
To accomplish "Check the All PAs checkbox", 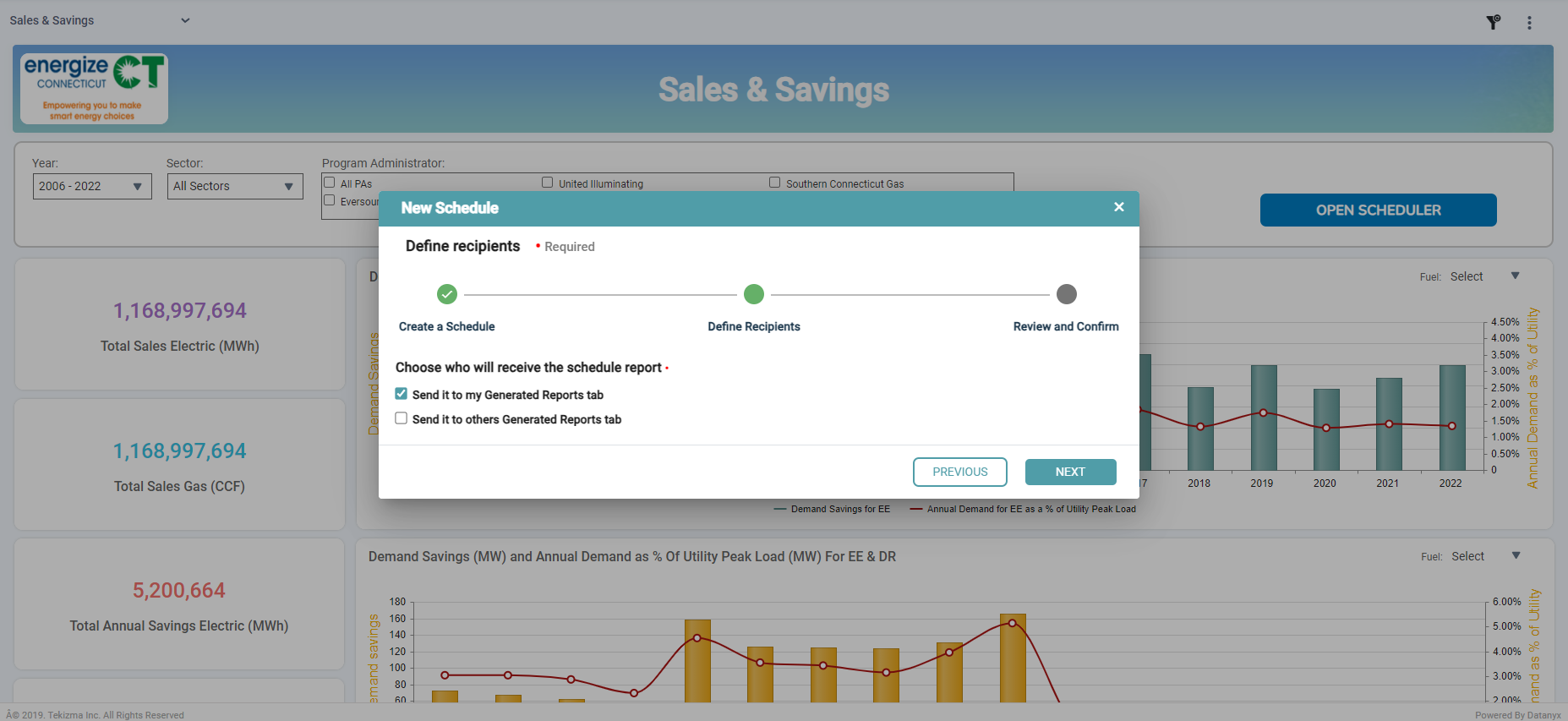I will [x=330, y=183].
